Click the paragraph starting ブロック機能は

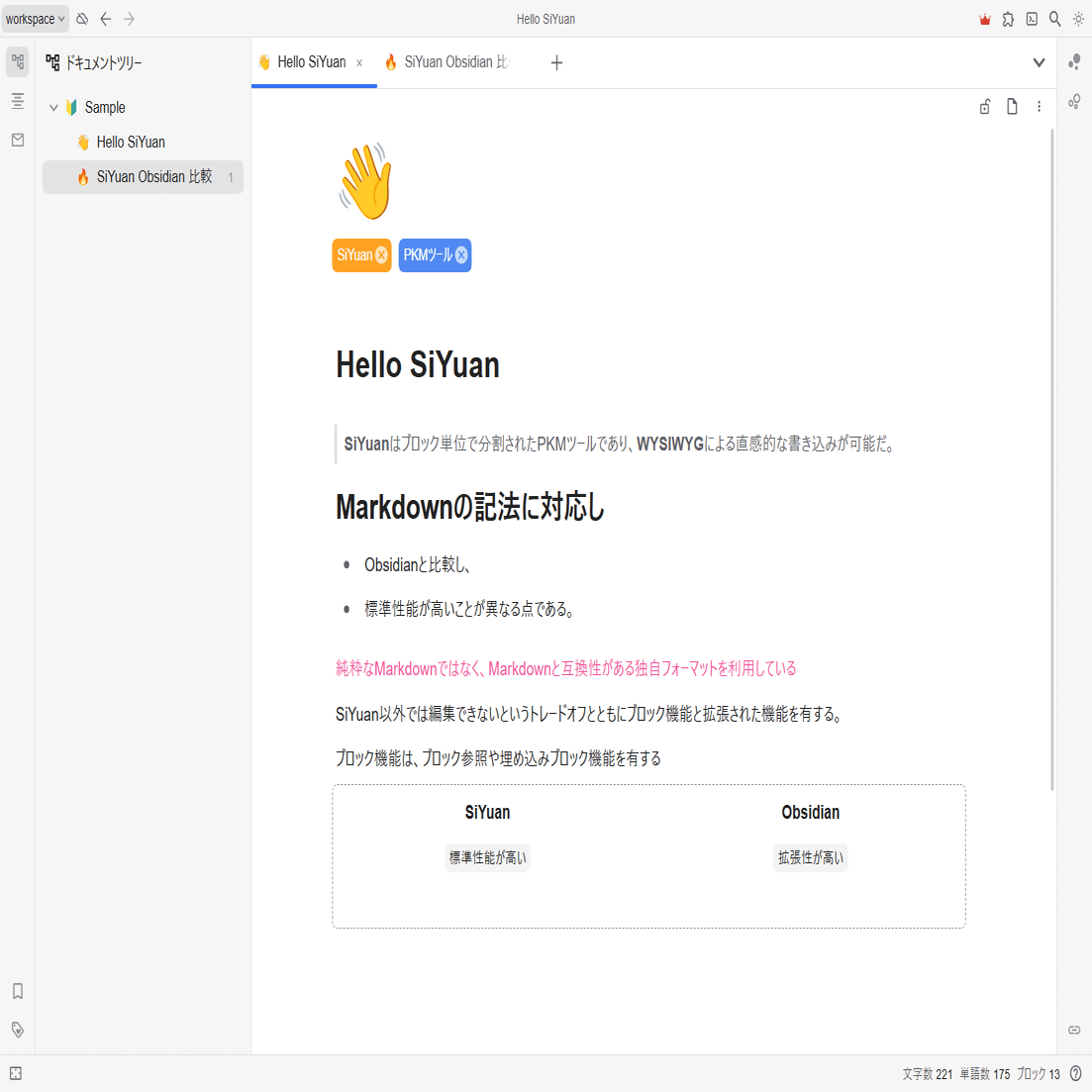(498, 758)
